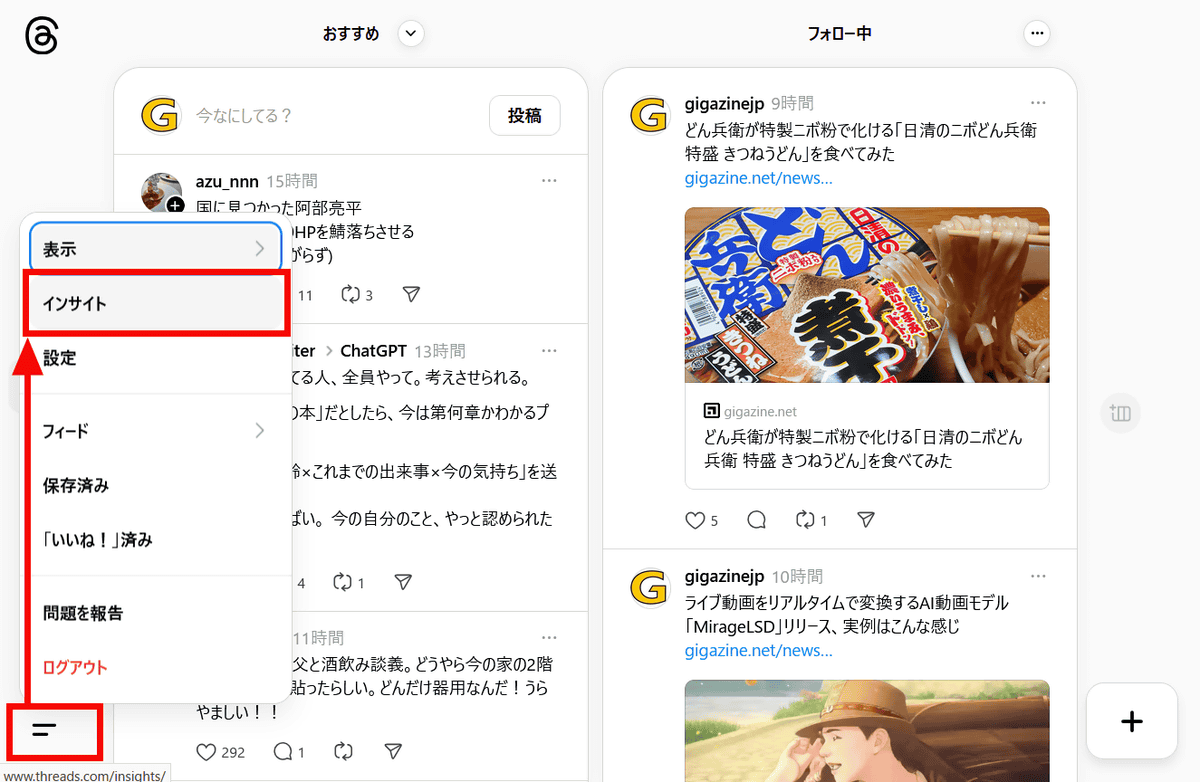Screen dimensions: 1200x782
Task: Follow azu_nnn via the plus badge
Action: click(x=176, y=205)
